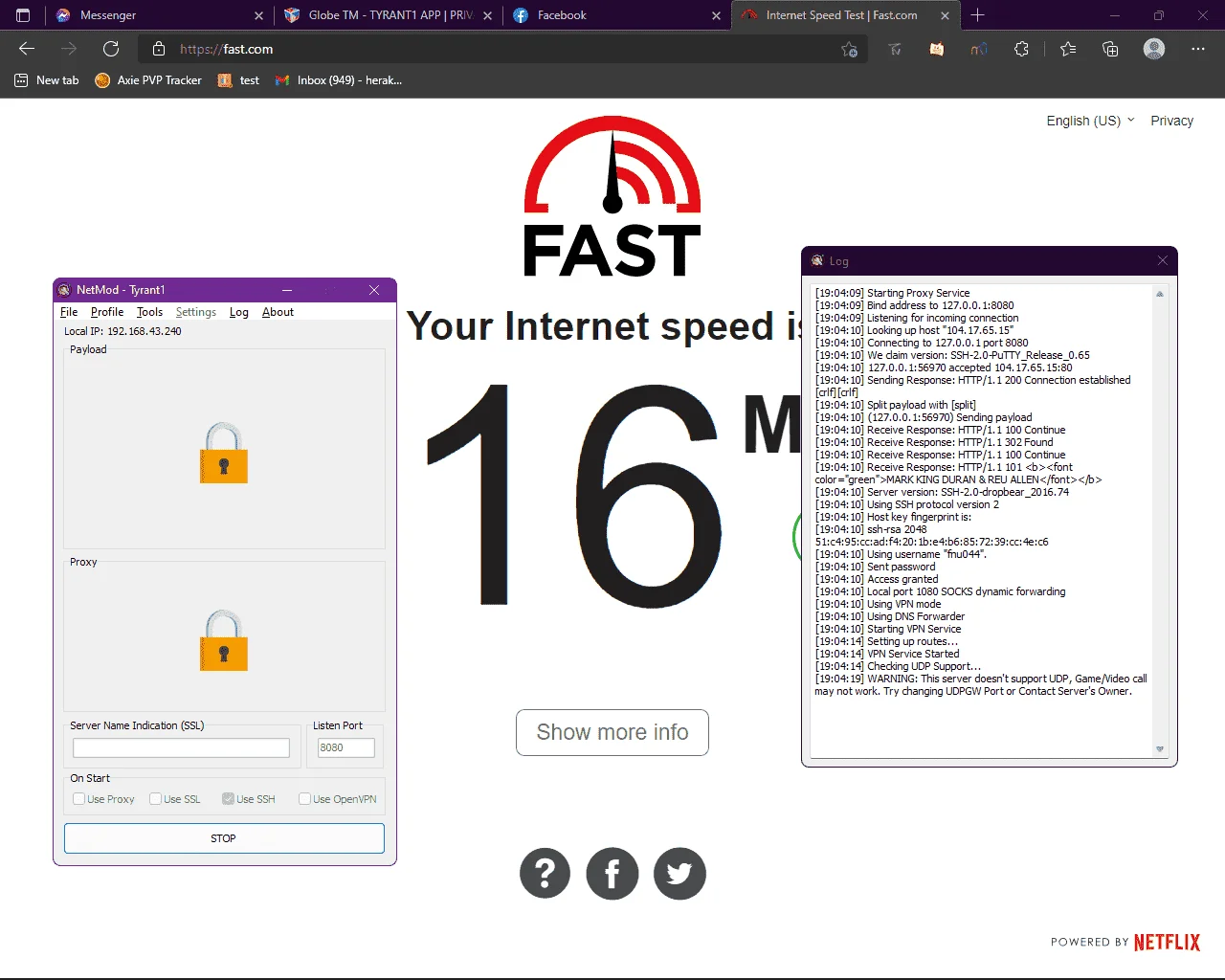Click the Log window title icon
The image size is (1225, 980).
coord(817,260)
